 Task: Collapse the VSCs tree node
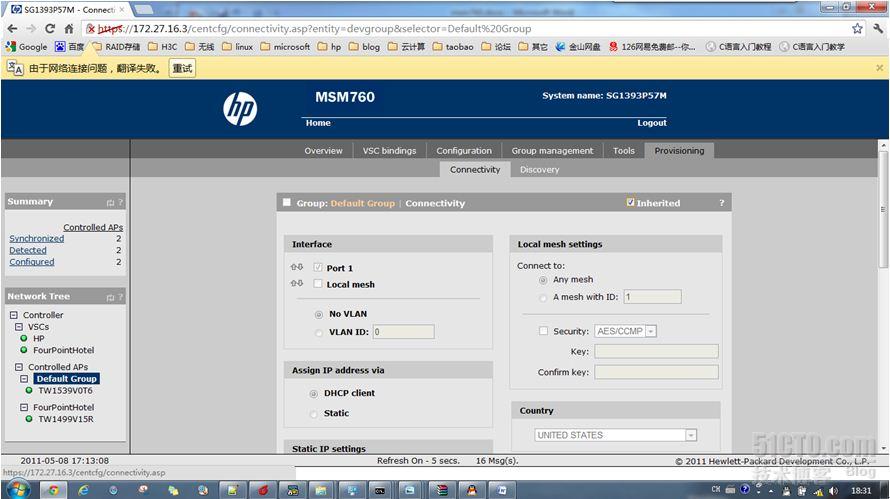(x=19, y=326)
